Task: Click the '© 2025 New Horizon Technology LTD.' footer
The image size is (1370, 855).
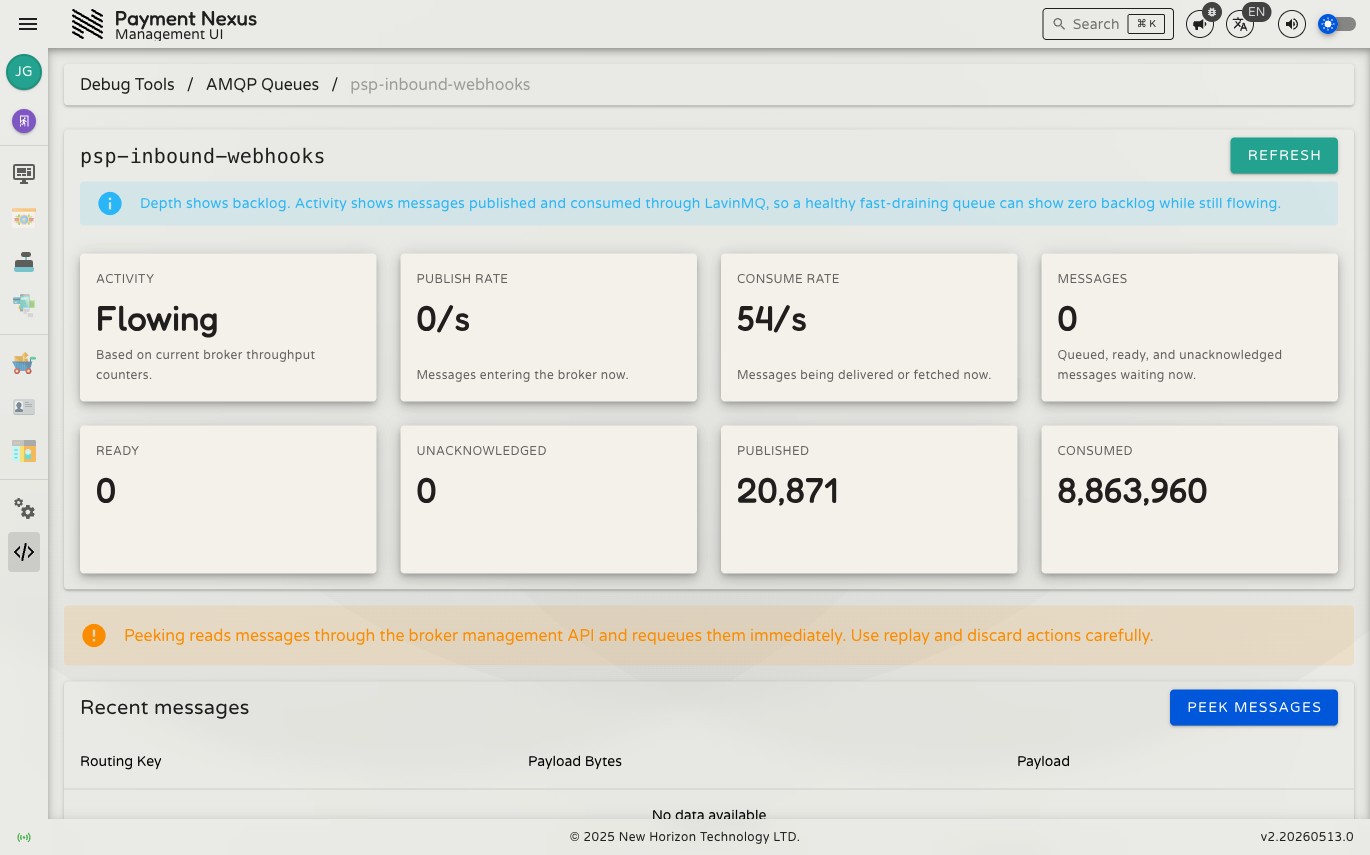Action: tap(685, 837)
